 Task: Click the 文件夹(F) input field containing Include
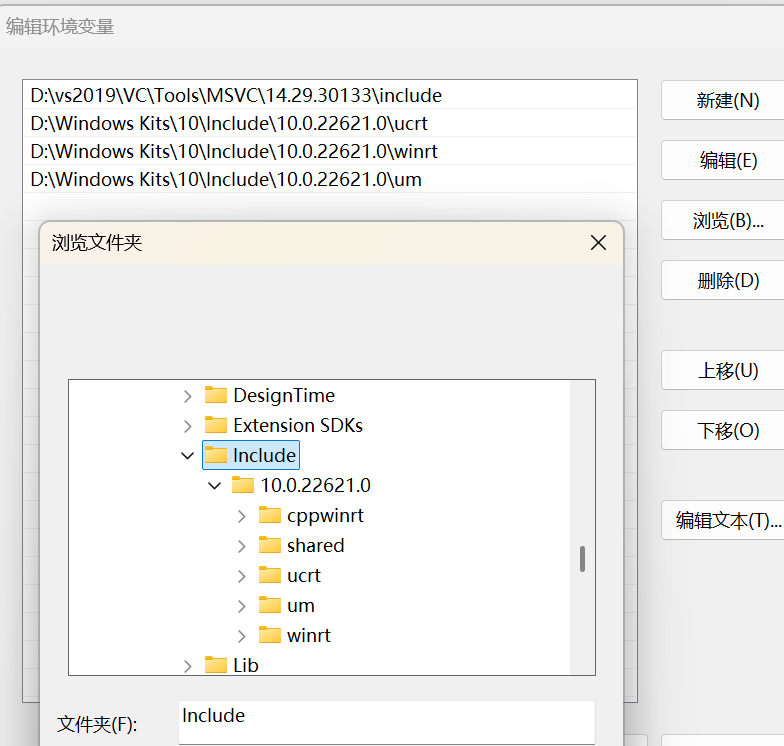click(387, 722)
